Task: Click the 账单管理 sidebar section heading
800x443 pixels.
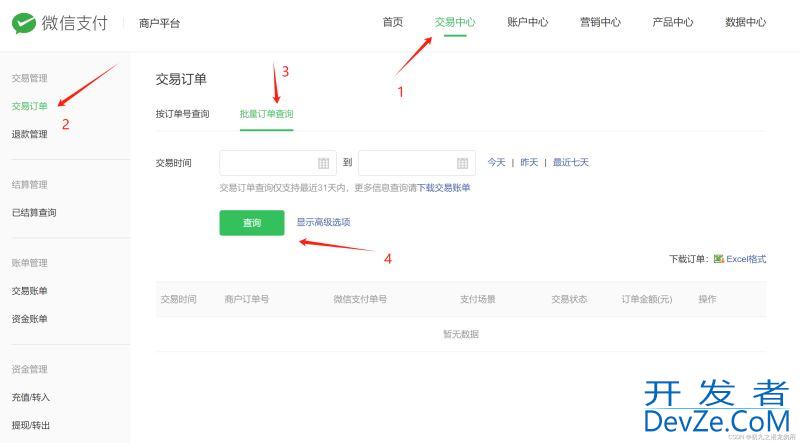Action: point(30,263)
